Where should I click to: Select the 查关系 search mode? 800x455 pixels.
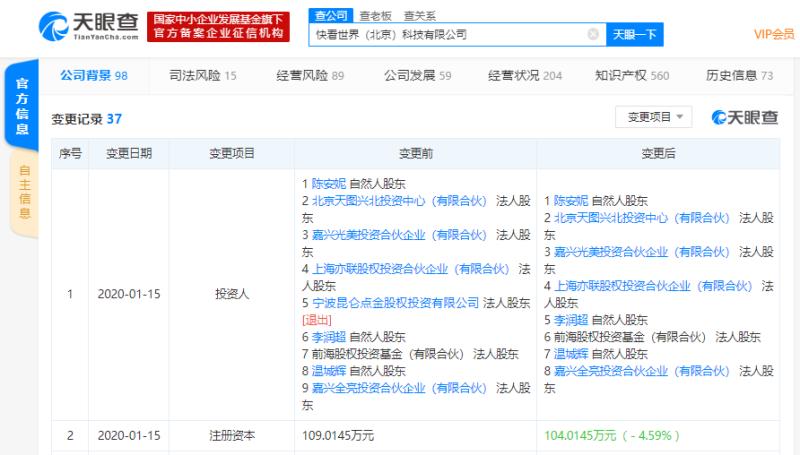pyautogui.click(x=419, y=16)
